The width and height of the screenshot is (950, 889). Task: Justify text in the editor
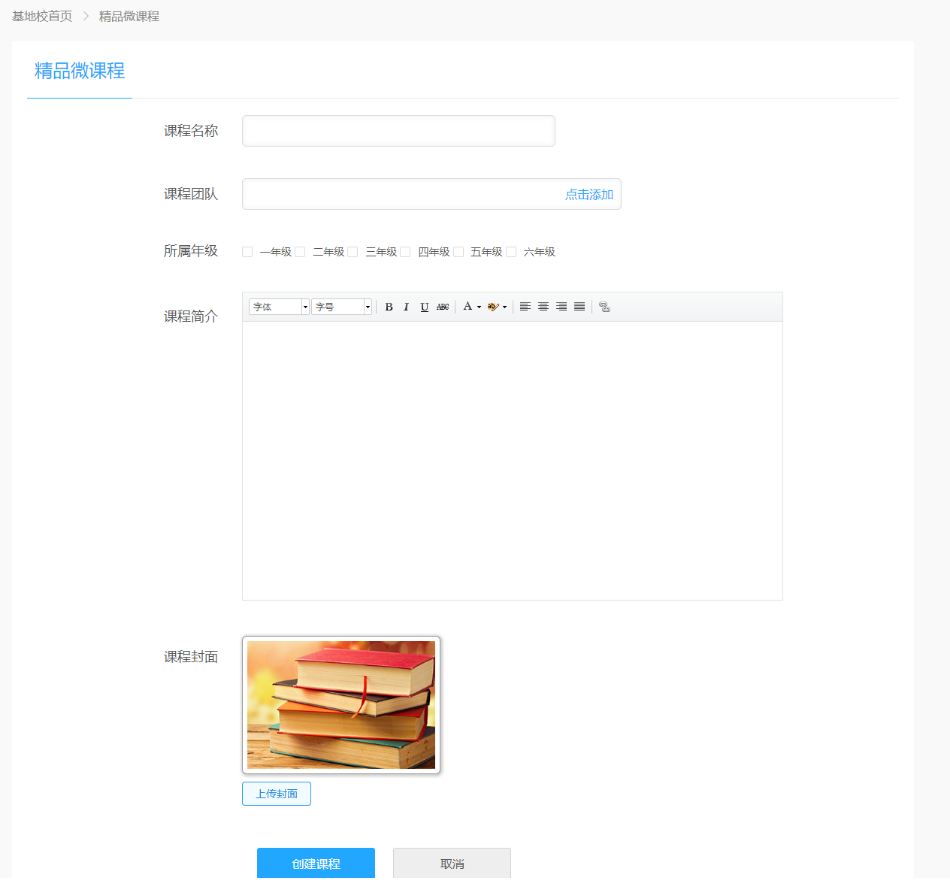tap(579, 307)
